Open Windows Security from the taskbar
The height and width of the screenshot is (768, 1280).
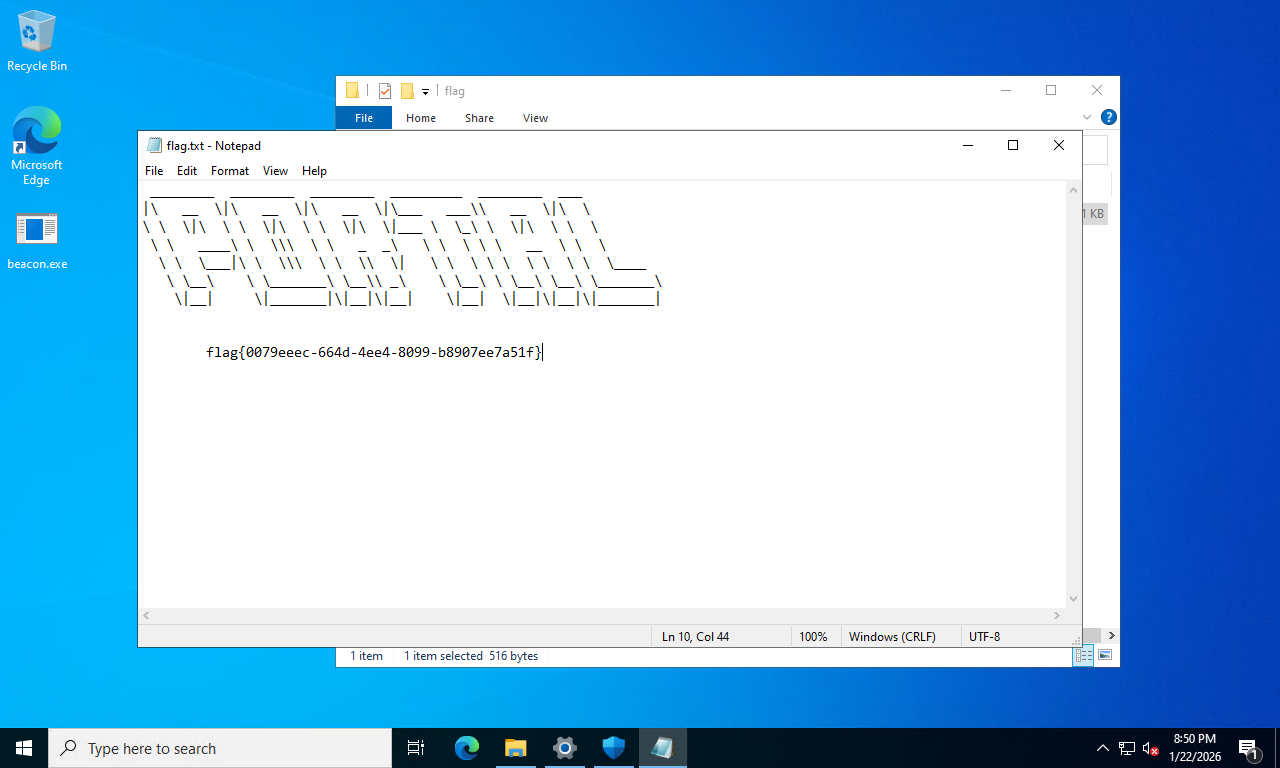click(x=613, y=748)
